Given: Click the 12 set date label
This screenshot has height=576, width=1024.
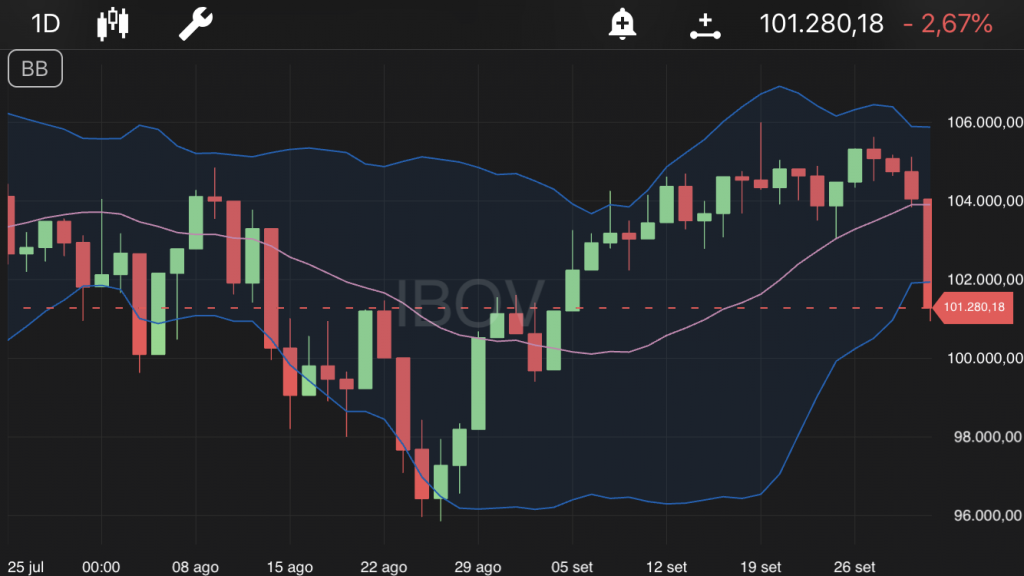Looking at the screenshot, I should pyautogui.click(x=666, y=567).
